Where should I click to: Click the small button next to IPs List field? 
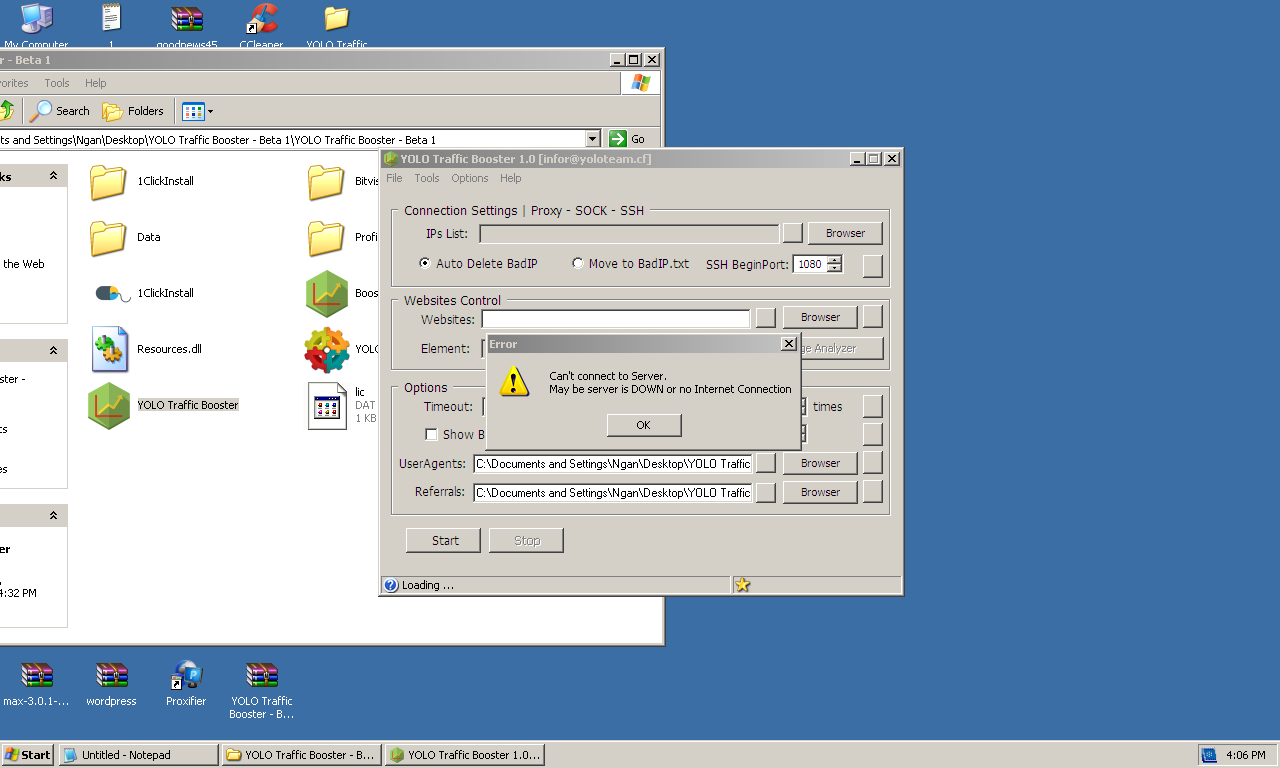(x=792, y=233)
